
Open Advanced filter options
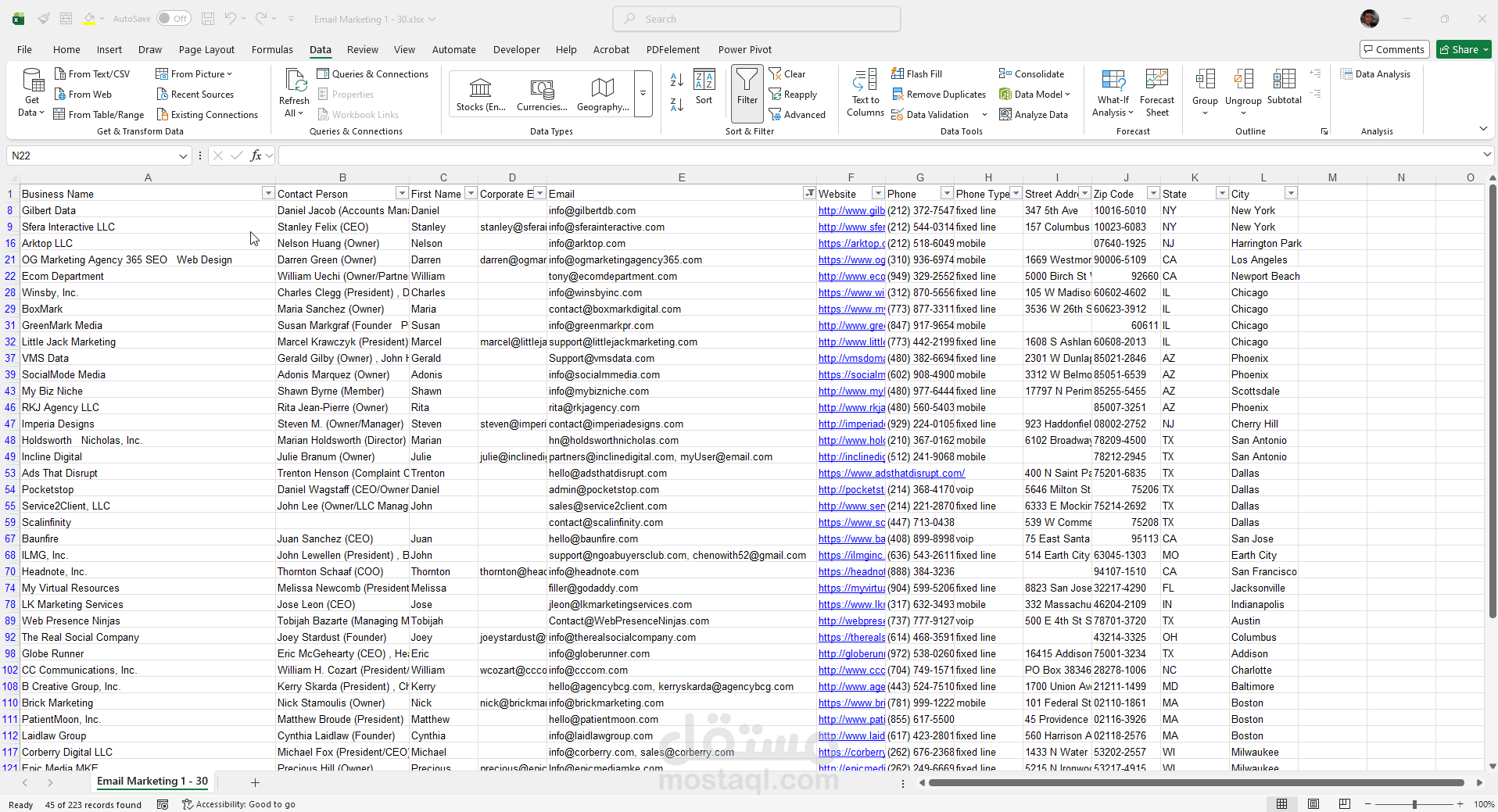tap(797, 114)
